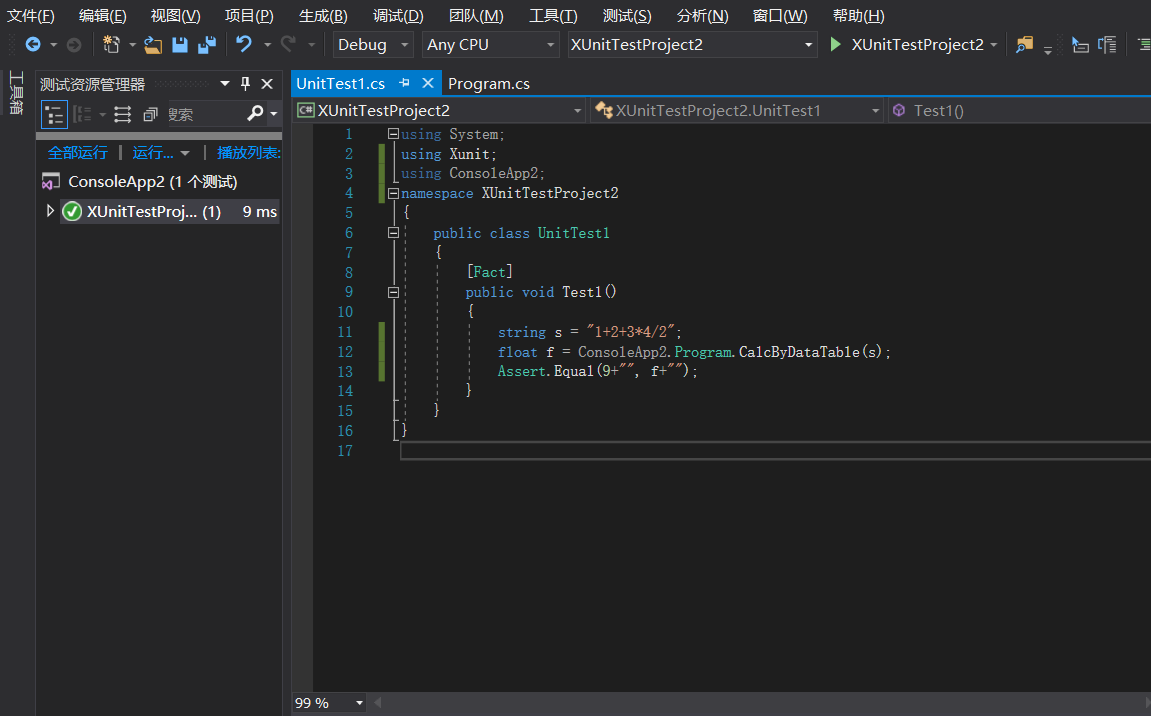Viewport: 1151px width, 716px height.
Task: Click the greyed Redo arrow icon
Action: [288, 45]
